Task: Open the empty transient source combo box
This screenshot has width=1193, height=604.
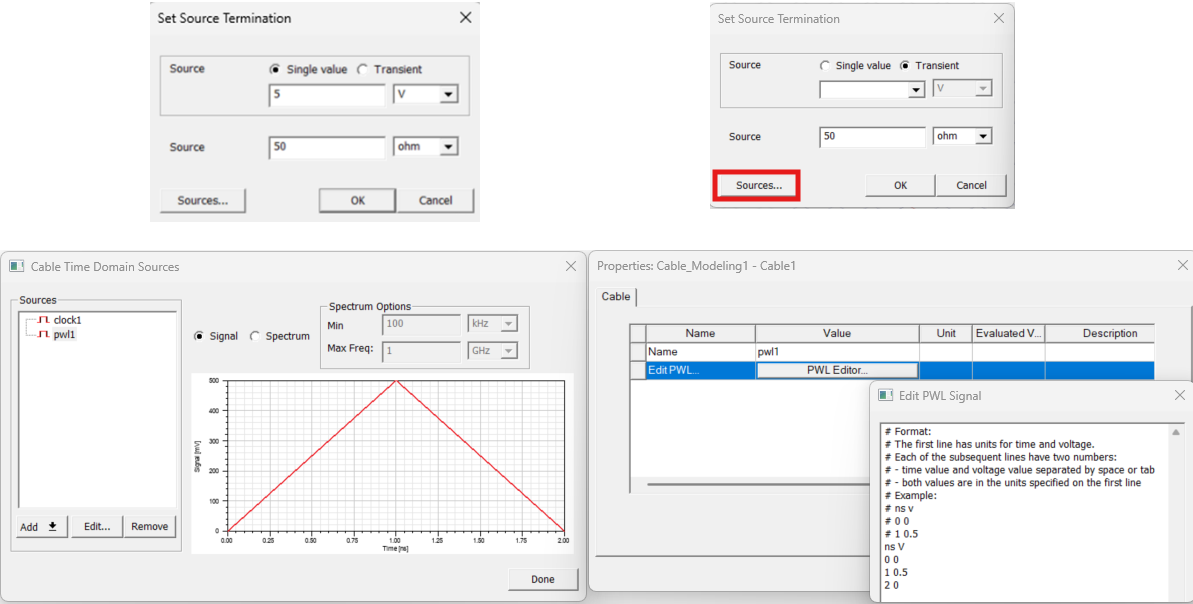Action: point(871,89)
